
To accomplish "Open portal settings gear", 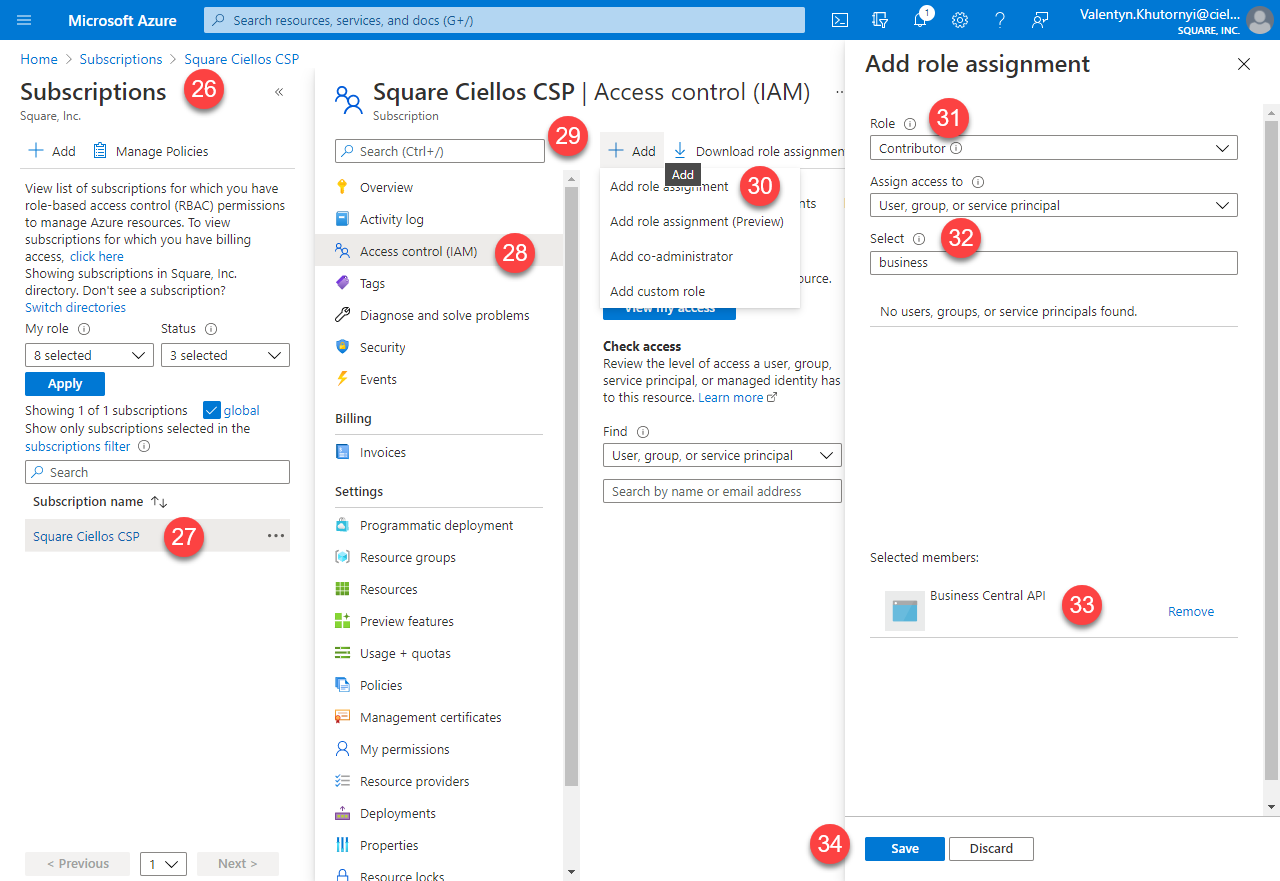I will coord(960,20).
